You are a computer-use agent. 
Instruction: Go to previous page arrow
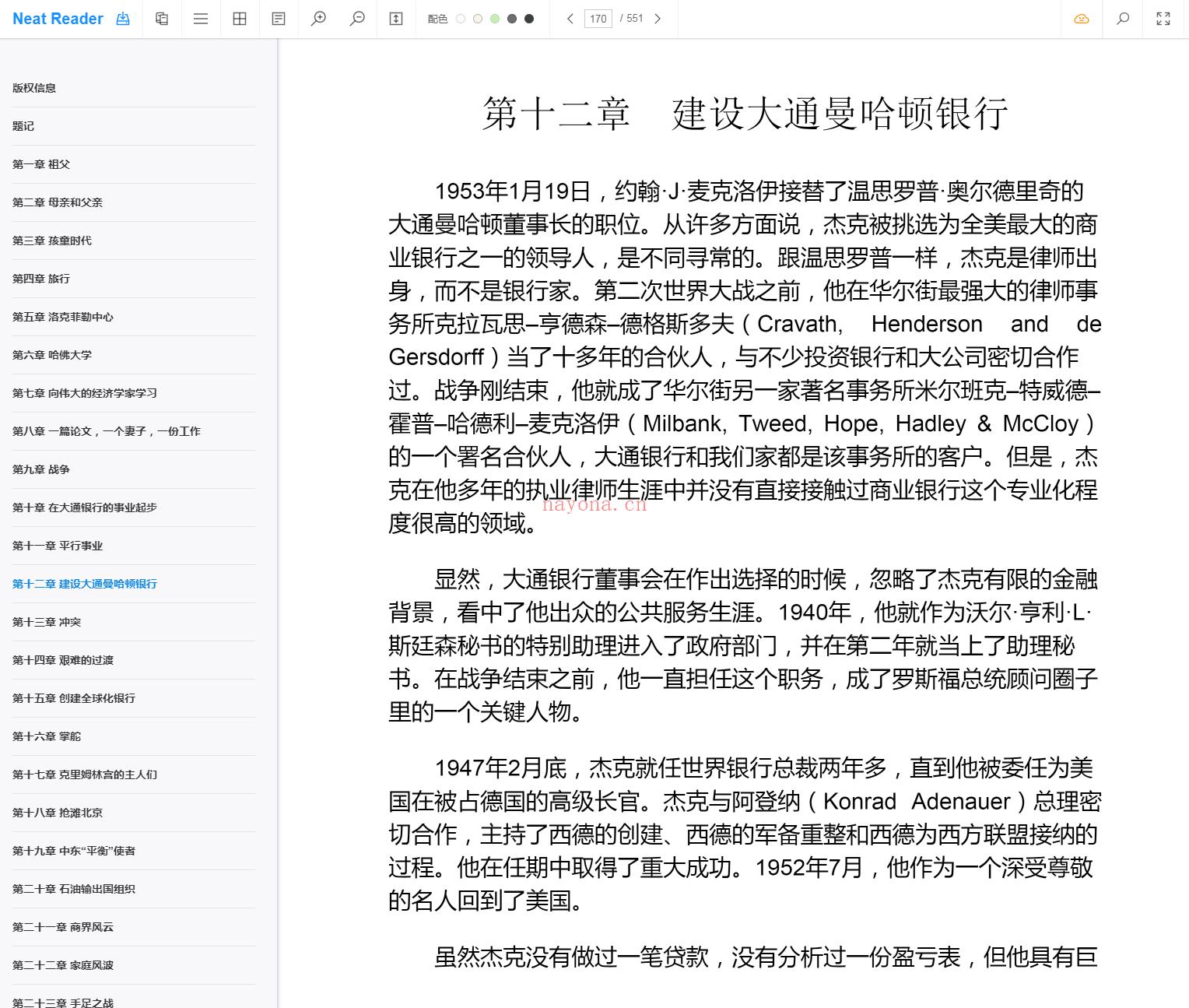tap(570, 19)
